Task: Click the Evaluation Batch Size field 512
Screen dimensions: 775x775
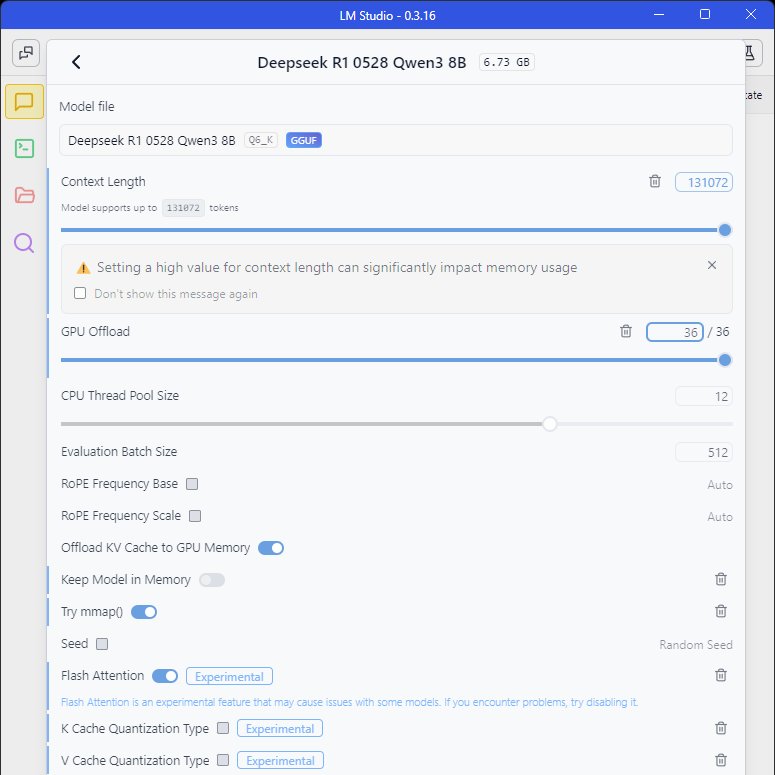Action: (704, 452)
